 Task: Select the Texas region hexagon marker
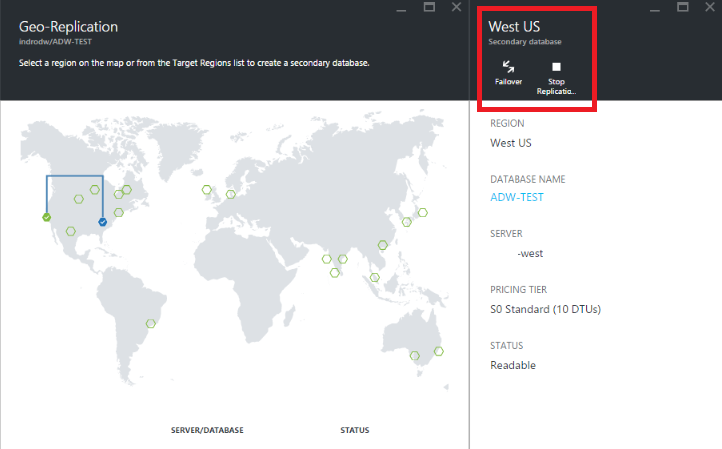coord(71,230)
